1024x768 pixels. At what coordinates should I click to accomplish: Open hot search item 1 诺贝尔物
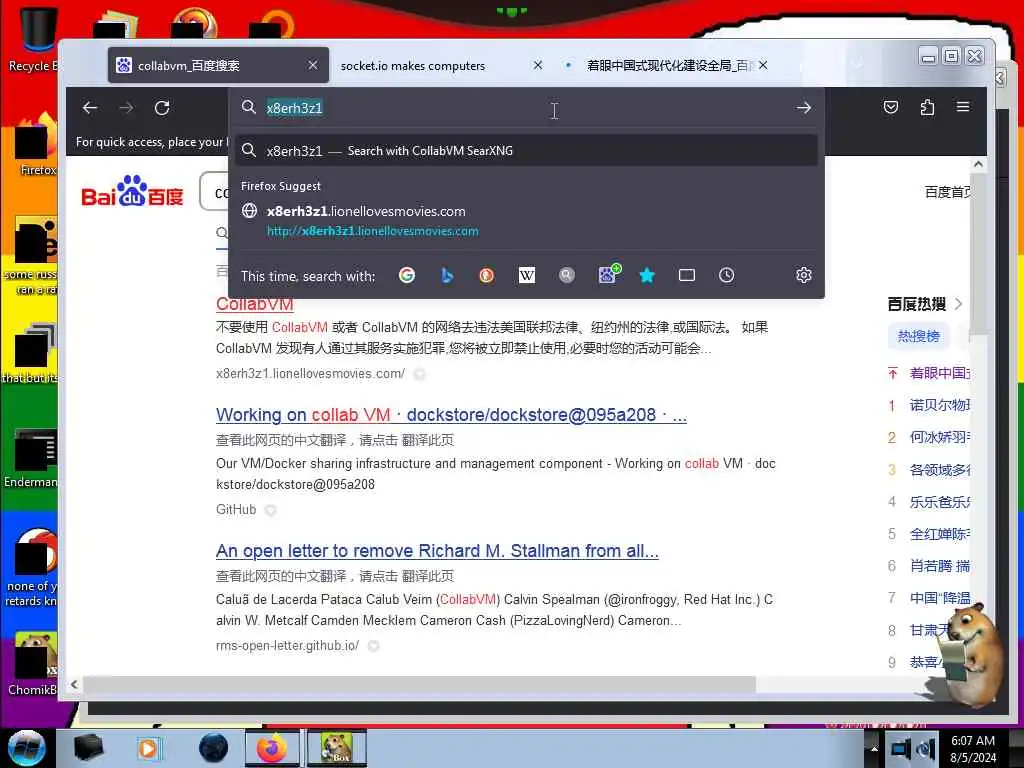(939, 406)
